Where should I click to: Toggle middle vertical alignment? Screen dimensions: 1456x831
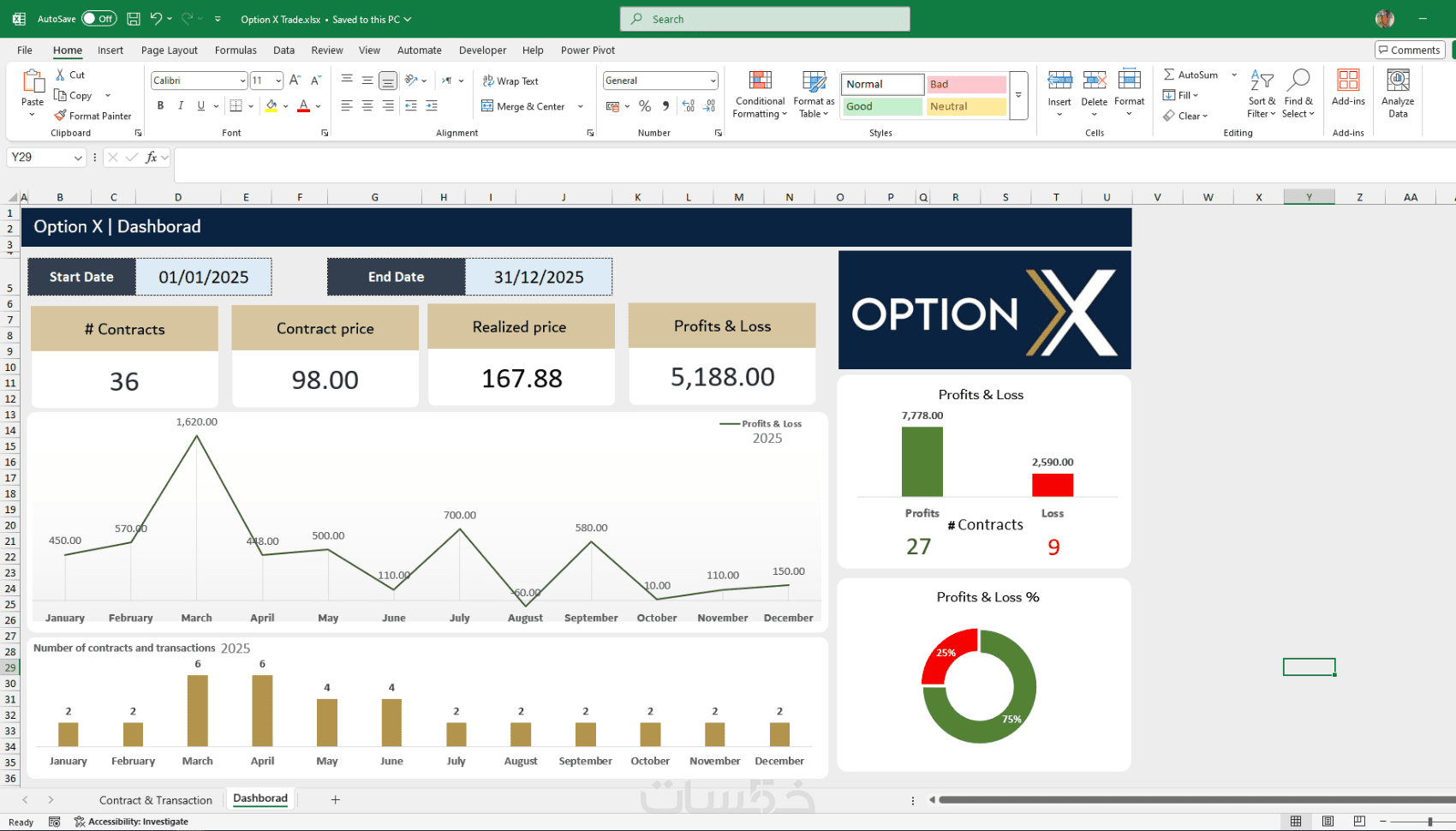pyautogui.click(x=367, y=81)
